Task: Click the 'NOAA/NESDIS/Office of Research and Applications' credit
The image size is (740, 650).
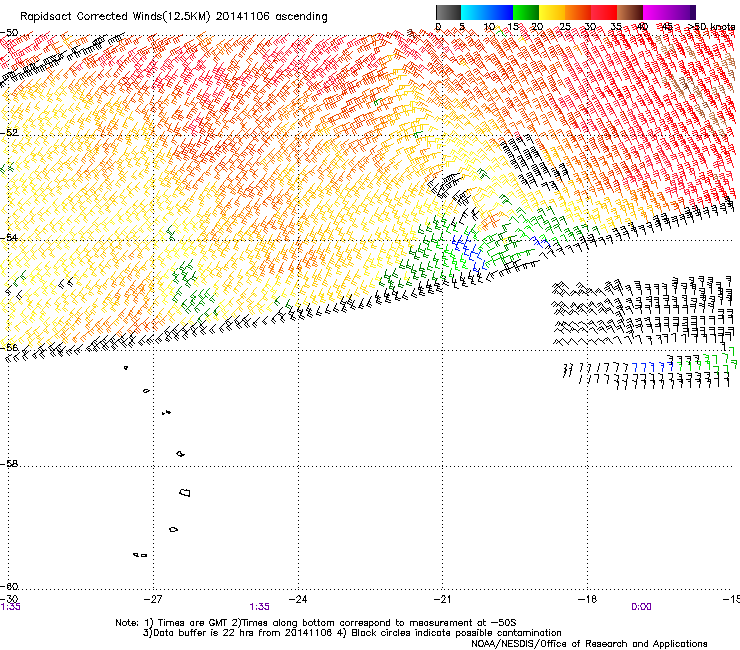Action: 589,644
